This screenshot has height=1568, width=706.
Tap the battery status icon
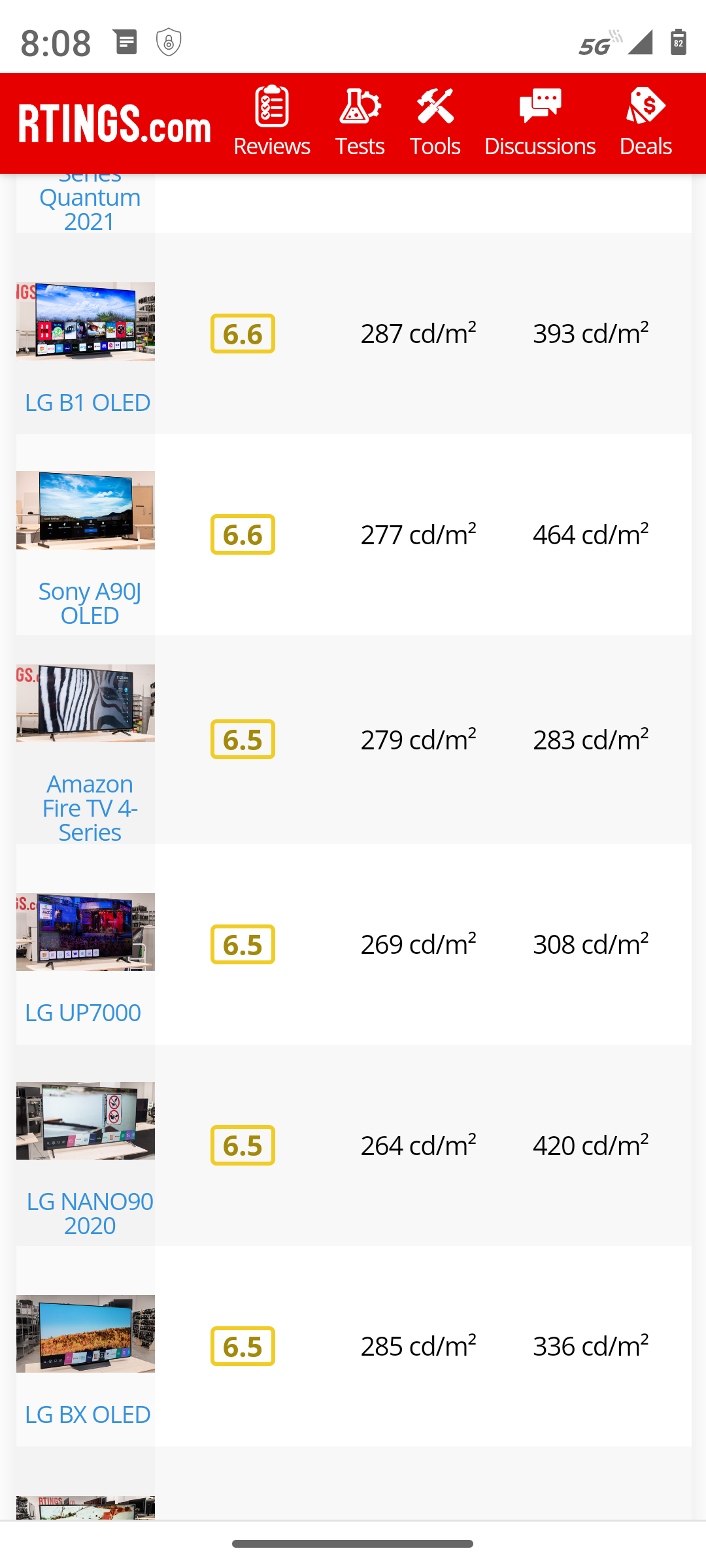click(x=679, y=43)
